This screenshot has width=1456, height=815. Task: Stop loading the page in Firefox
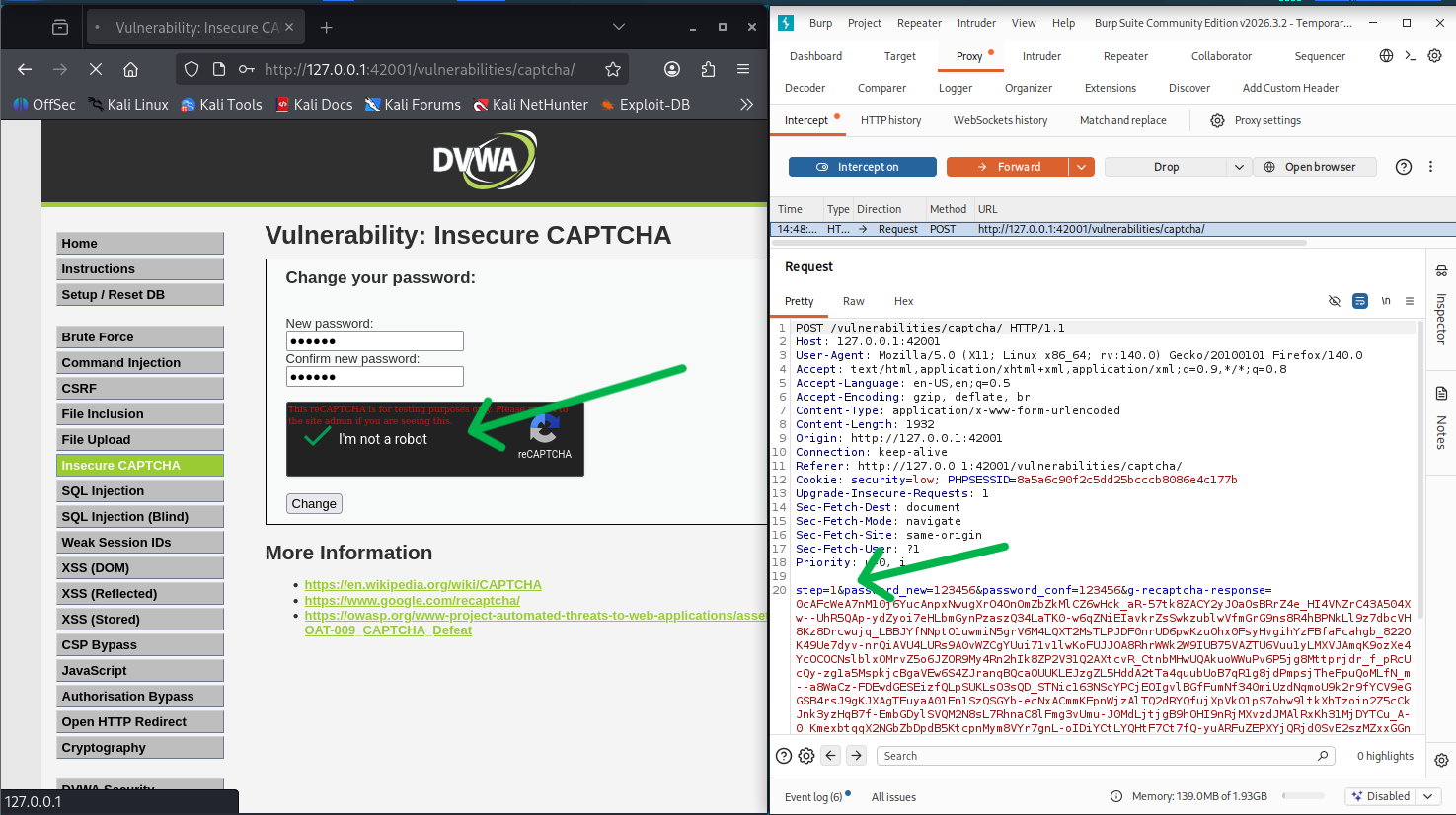[x=96, y=69]
